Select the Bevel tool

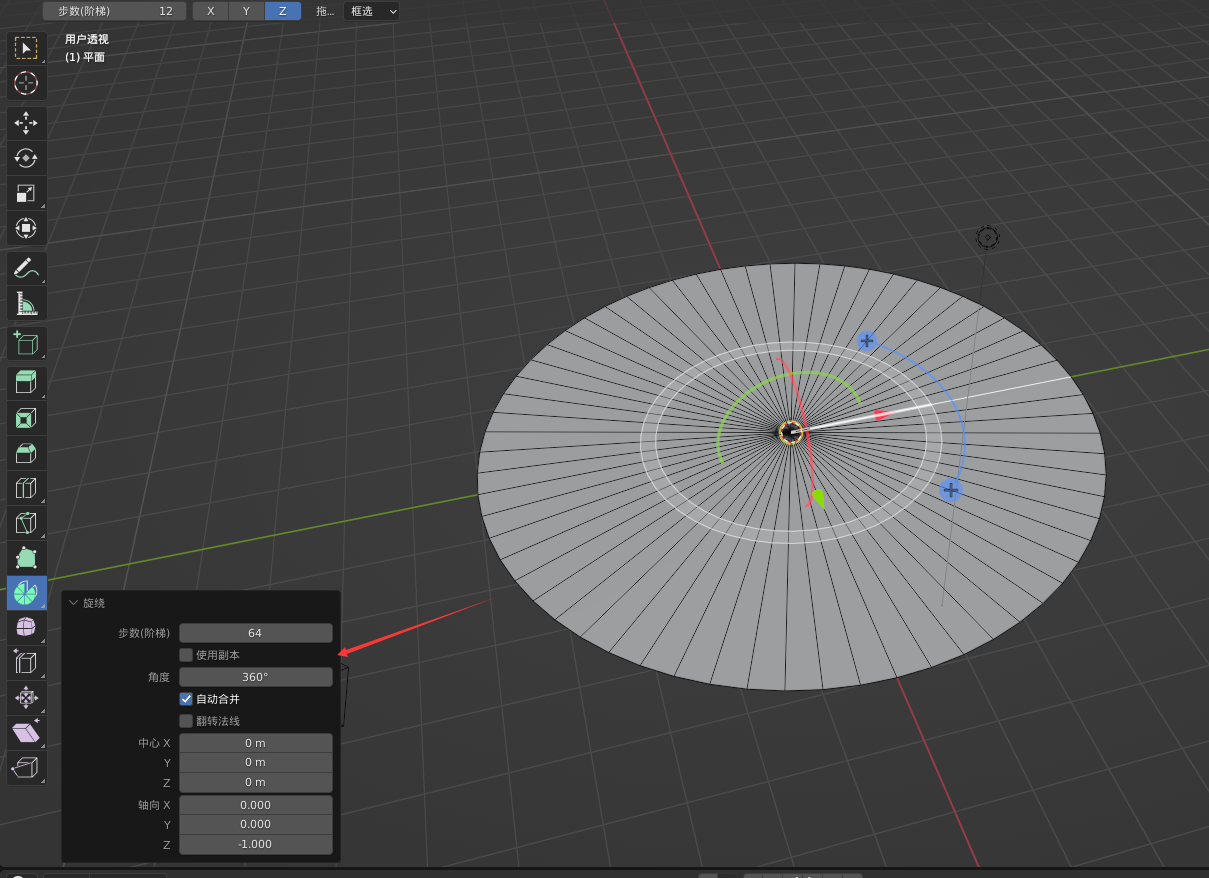pos(26,453)
